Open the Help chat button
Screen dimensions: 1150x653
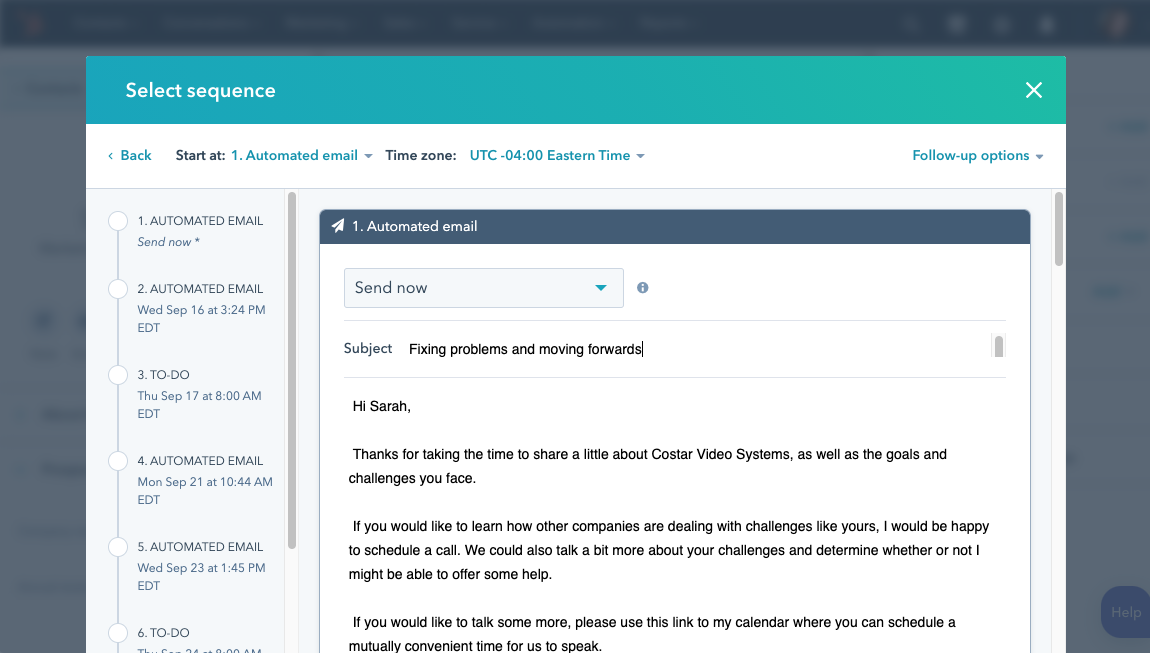[1125, 612]
